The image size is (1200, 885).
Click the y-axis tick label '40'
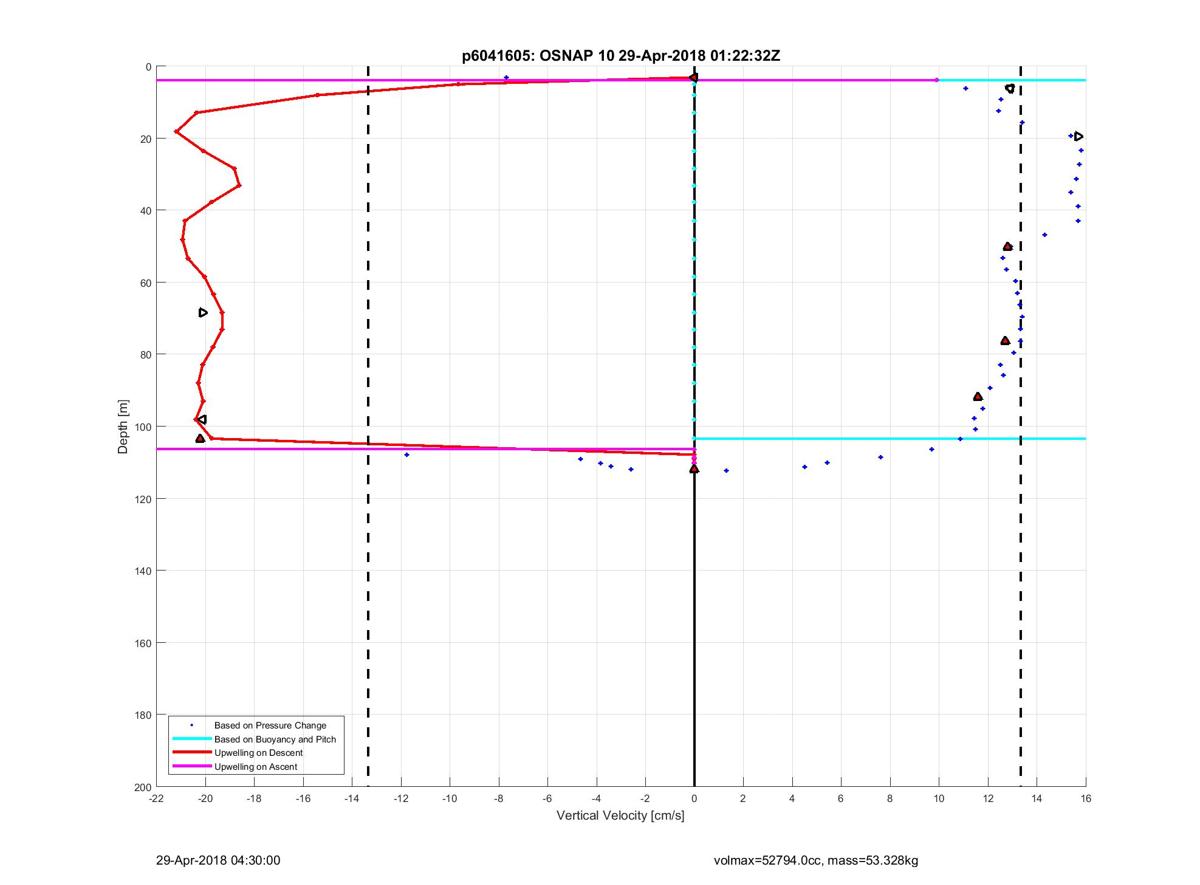click(x=145, y=211)
